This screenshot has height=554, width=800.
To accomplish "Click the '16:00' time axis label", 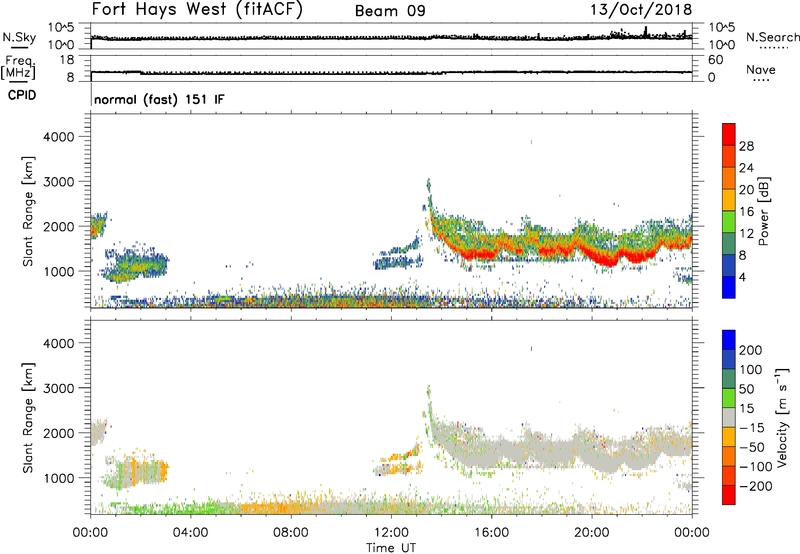I will [491, 533].
